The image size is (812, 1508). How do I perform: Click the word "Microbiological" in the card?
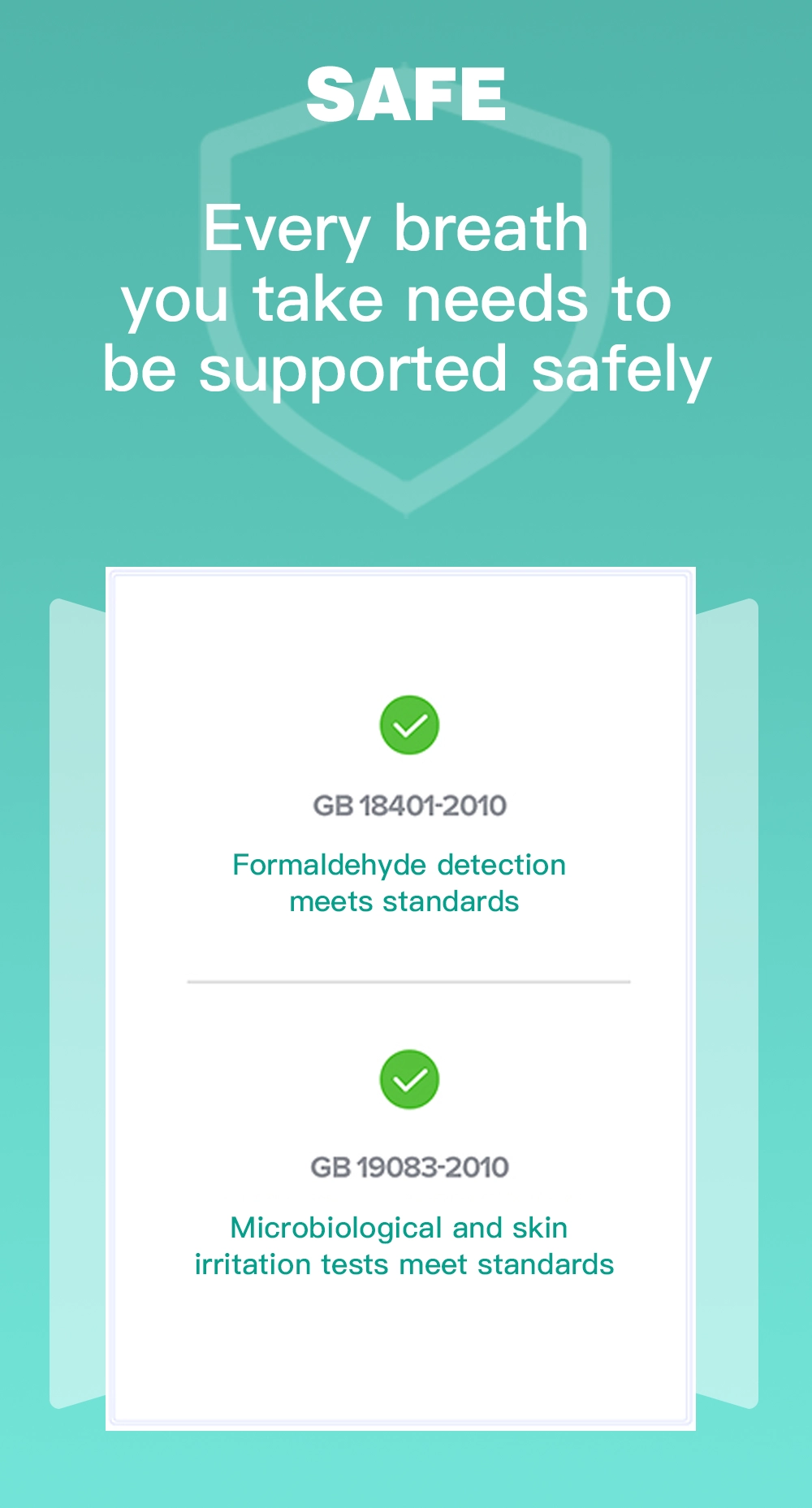pyautogui.click(x=337, y=1229)
